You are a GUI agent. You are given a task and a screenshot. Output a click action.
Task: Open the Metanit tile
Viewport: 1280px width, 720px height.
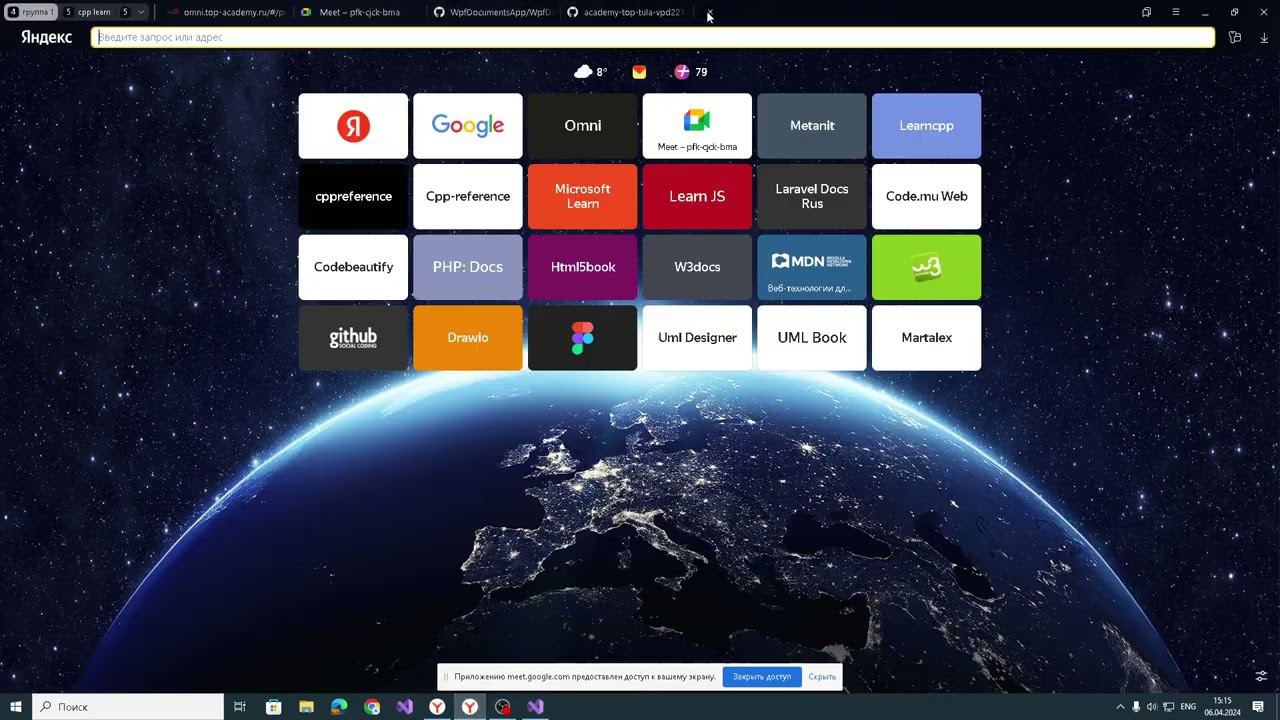[x=812, y=126]
